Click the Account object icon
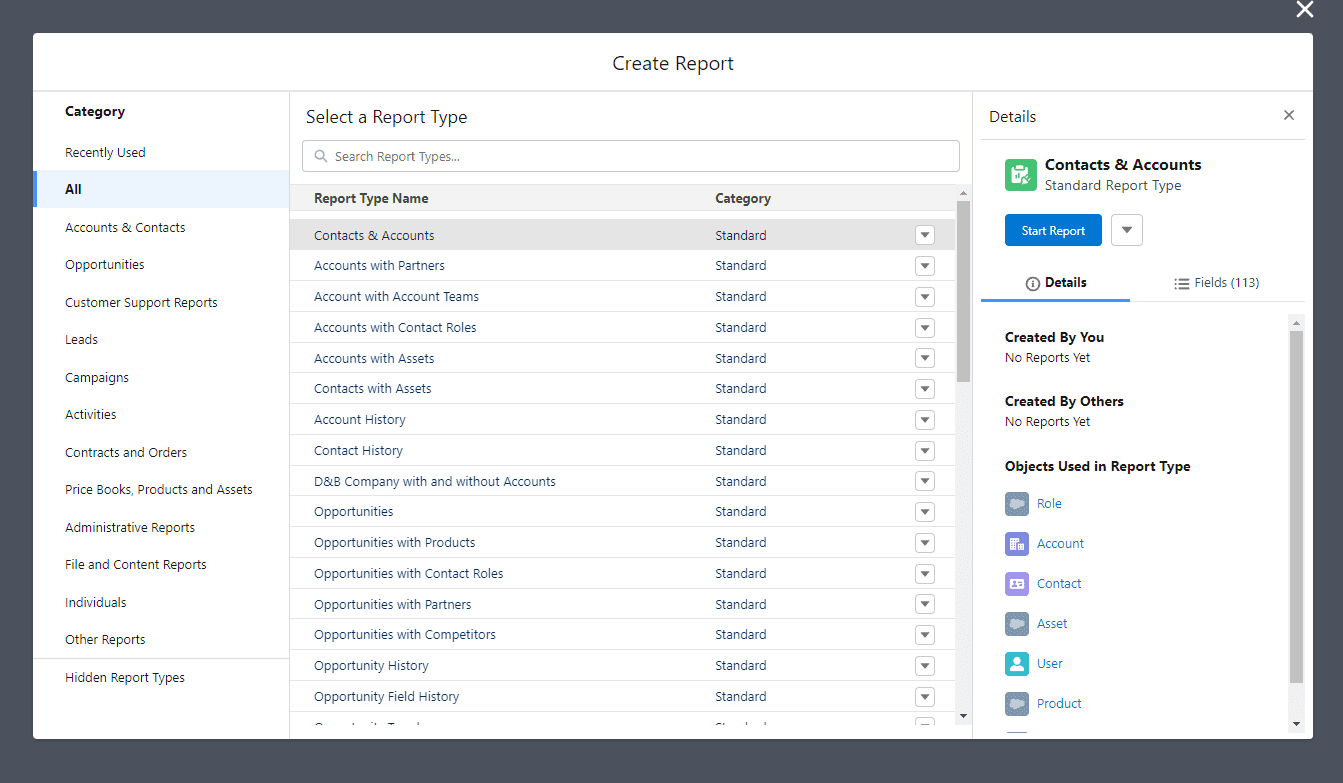This screenshot has height=783, width=1343. click(x=1017, y=544)
